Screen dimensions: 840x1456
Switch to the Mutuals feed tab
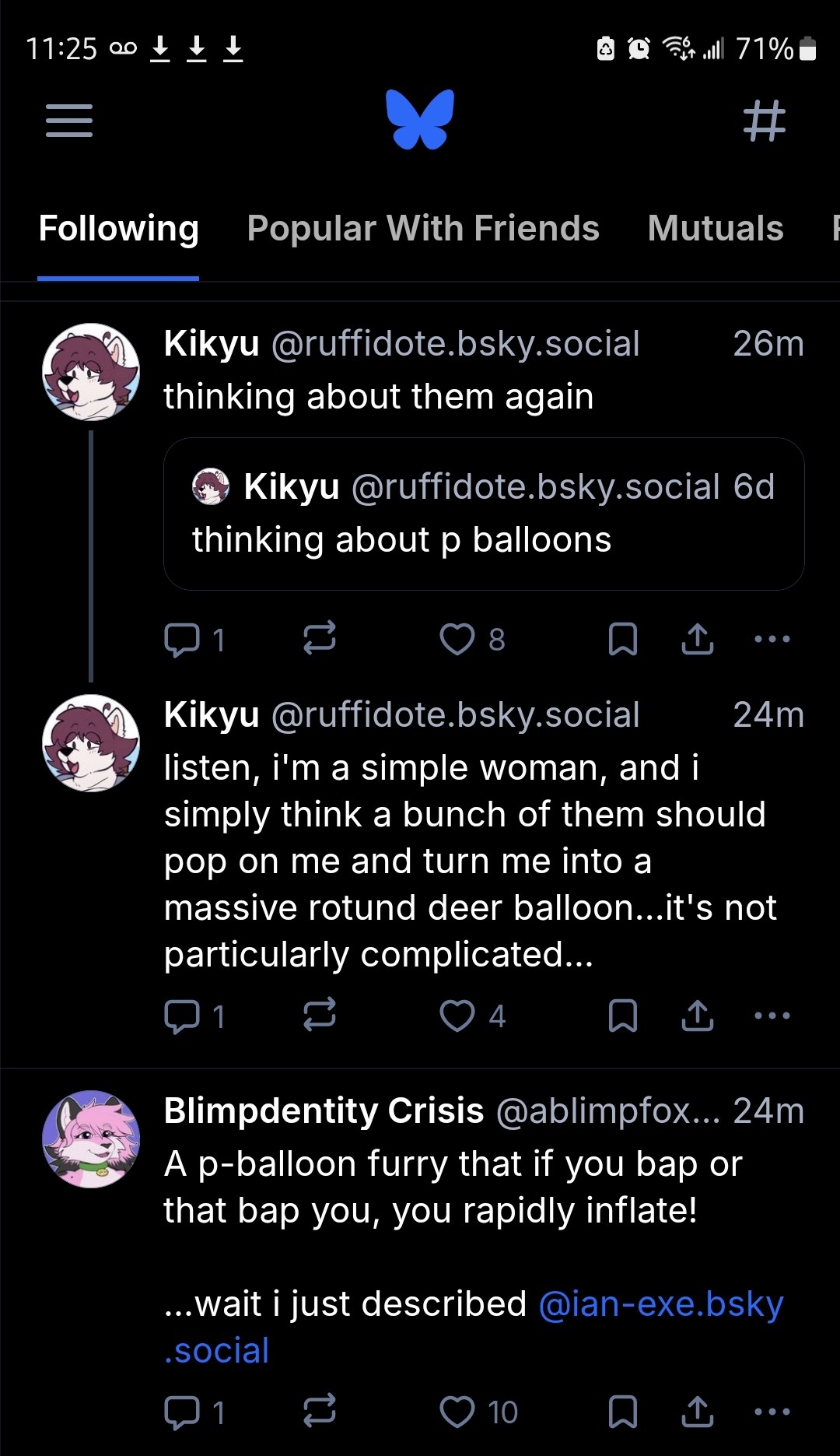click(715, 229)
